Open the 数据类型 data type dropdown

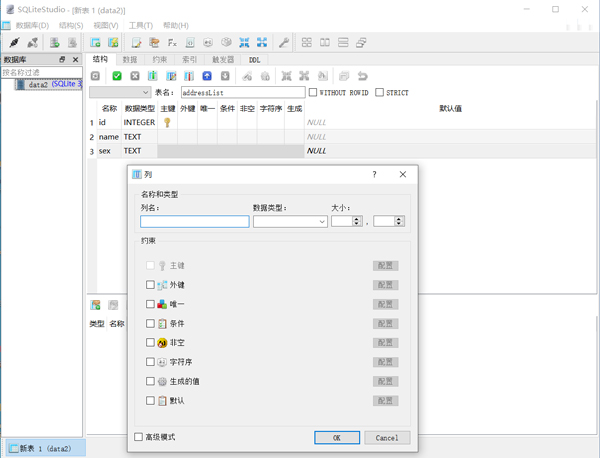[290, 222]
